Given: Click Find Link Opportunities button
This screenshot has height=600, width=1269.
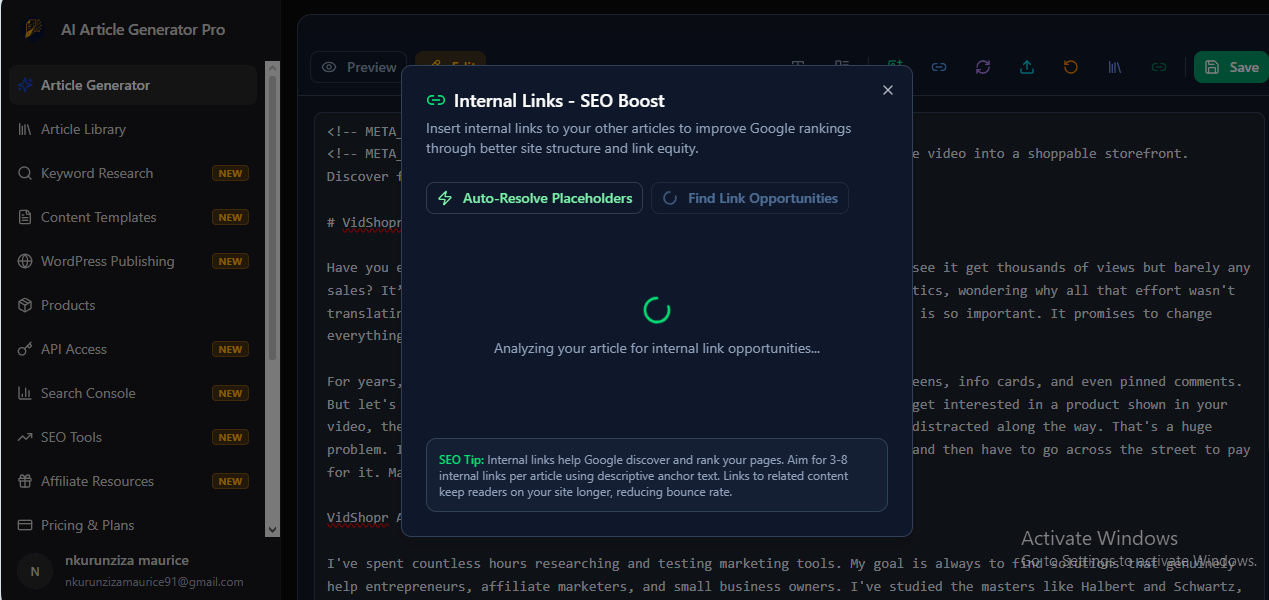Looking at the screenshot, I should point(750,198).
